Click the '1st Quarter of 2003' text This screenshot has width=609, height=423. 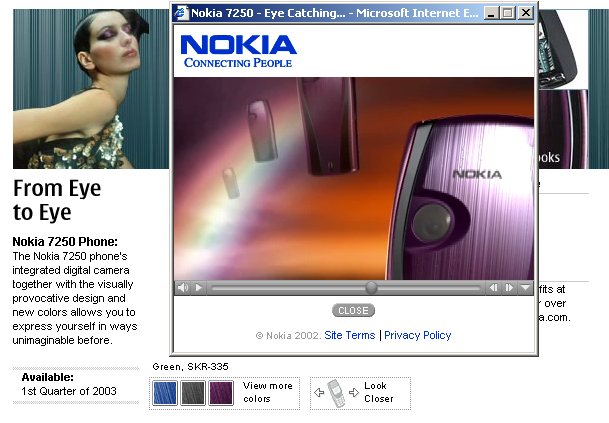point(69,391)
